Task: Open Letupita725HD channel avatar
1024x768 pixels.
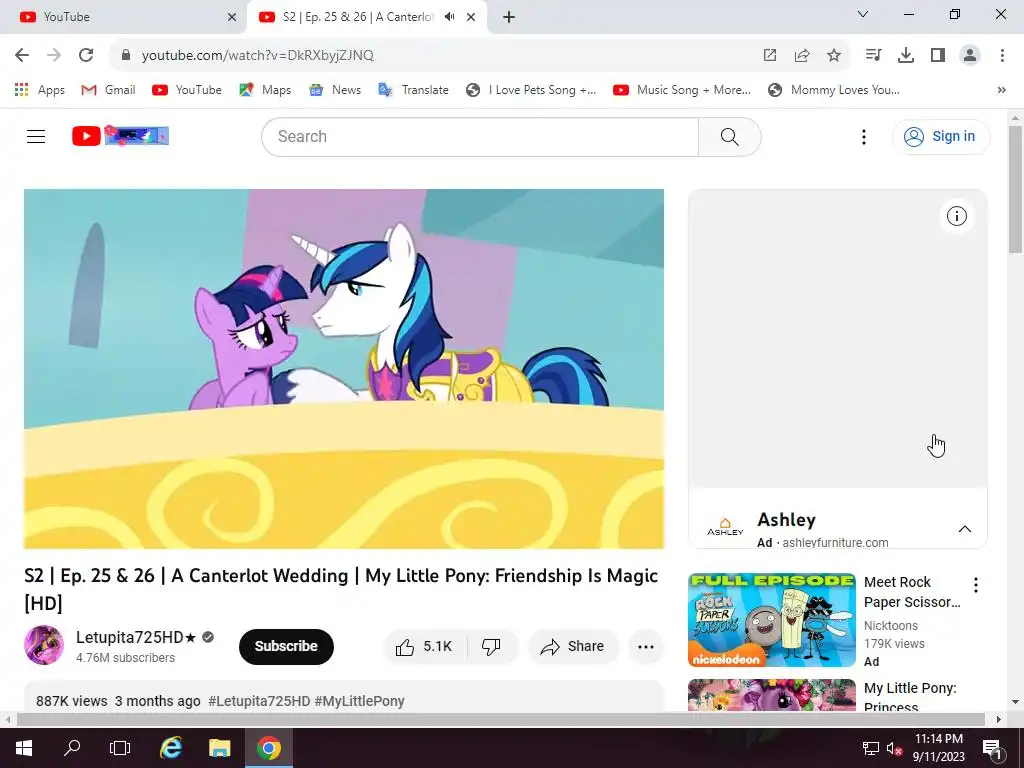Action: pyautogui.click(x=44, y=645)
